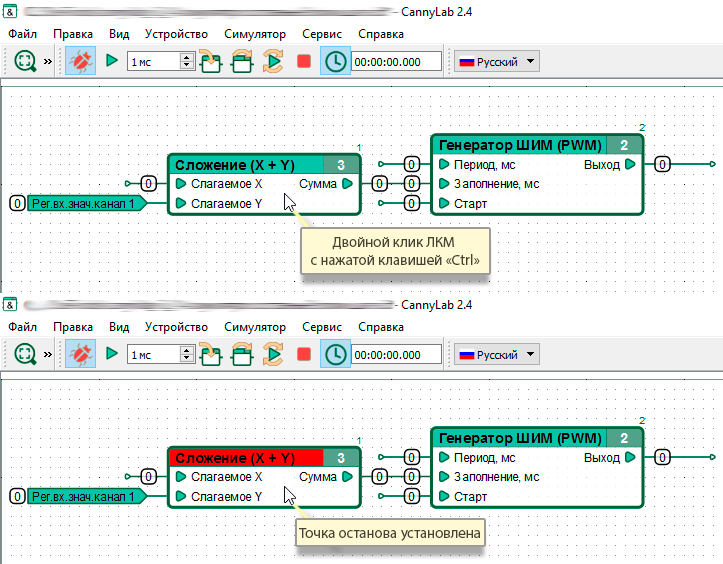Click zoom-to-fit magnifier icon in red-header window
The width and height of the screenshot is (723, 564).
[x=25, y=354]
